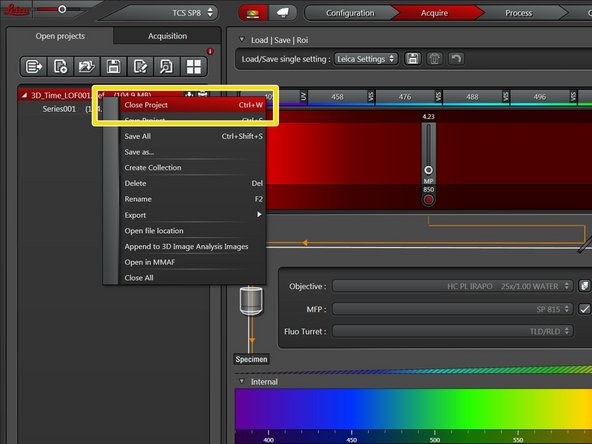592x444 pixels.
Task: Open the Fluo Turret TLD/RLD dropdown
Action: click(452, 331)
